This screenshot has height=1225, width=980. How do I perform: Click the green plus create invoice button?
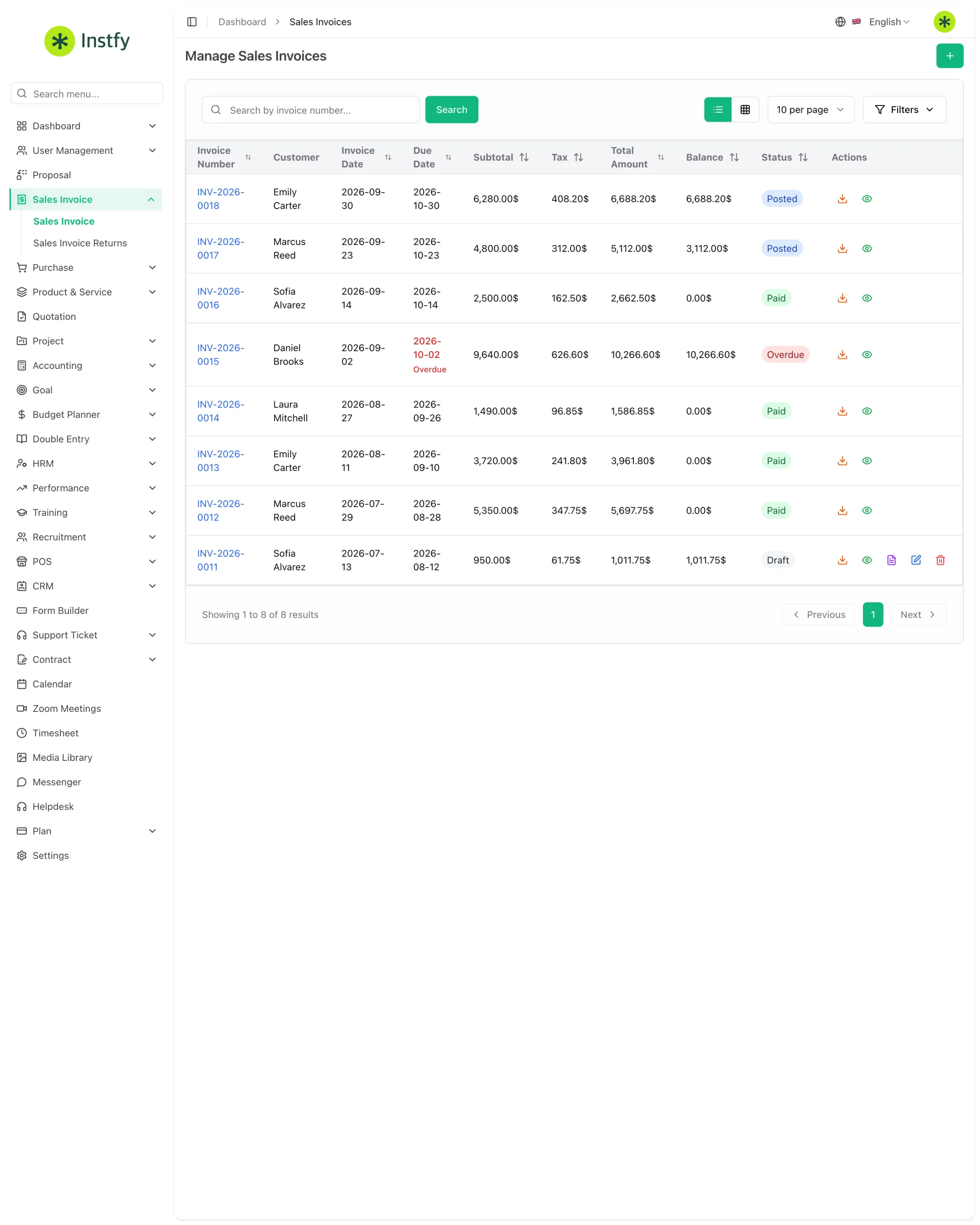[x=949, y=56]
